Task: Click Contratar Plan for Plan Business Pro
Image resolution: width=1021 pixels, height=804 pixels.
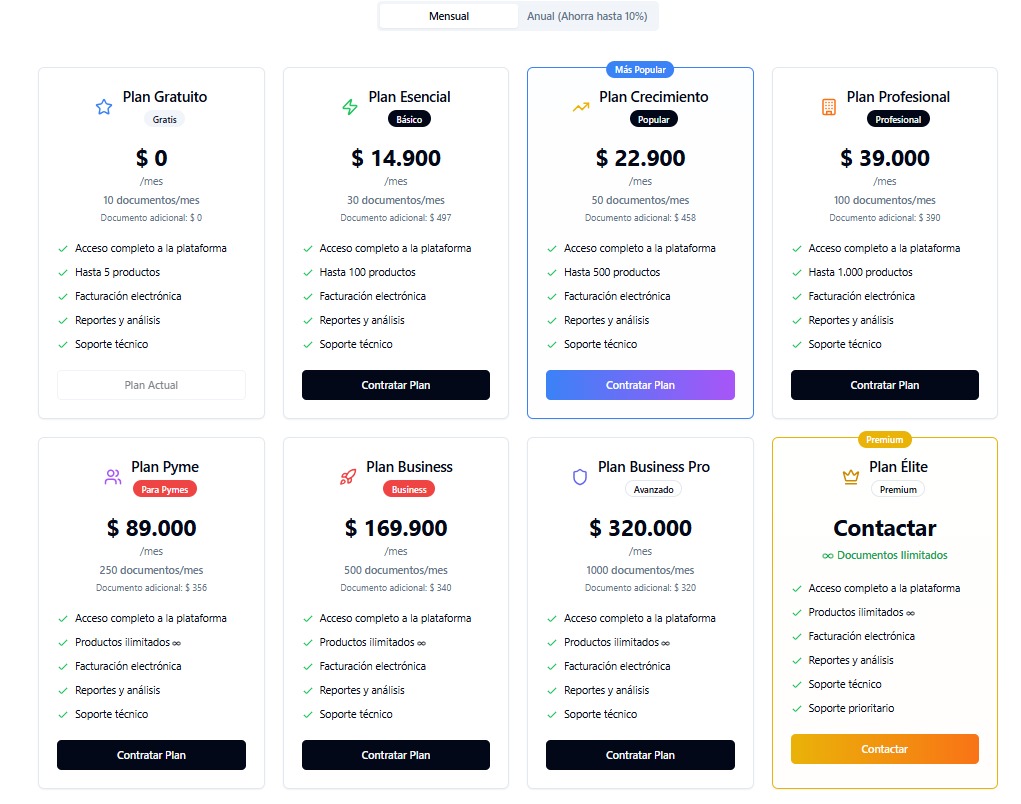Action: tap(640, 755)
